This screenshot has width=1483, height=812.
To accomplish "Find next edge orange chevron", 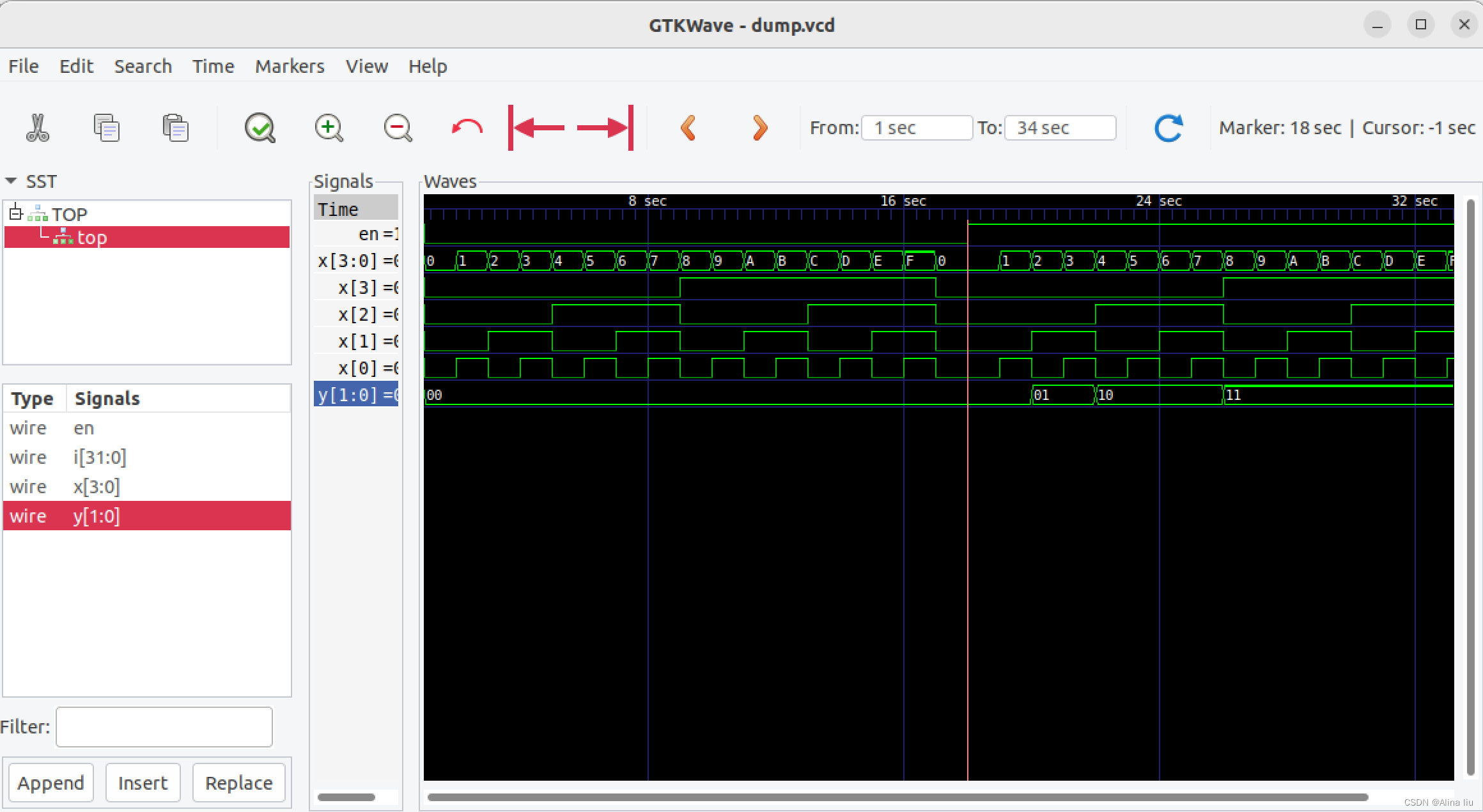I will coord(759,128).
